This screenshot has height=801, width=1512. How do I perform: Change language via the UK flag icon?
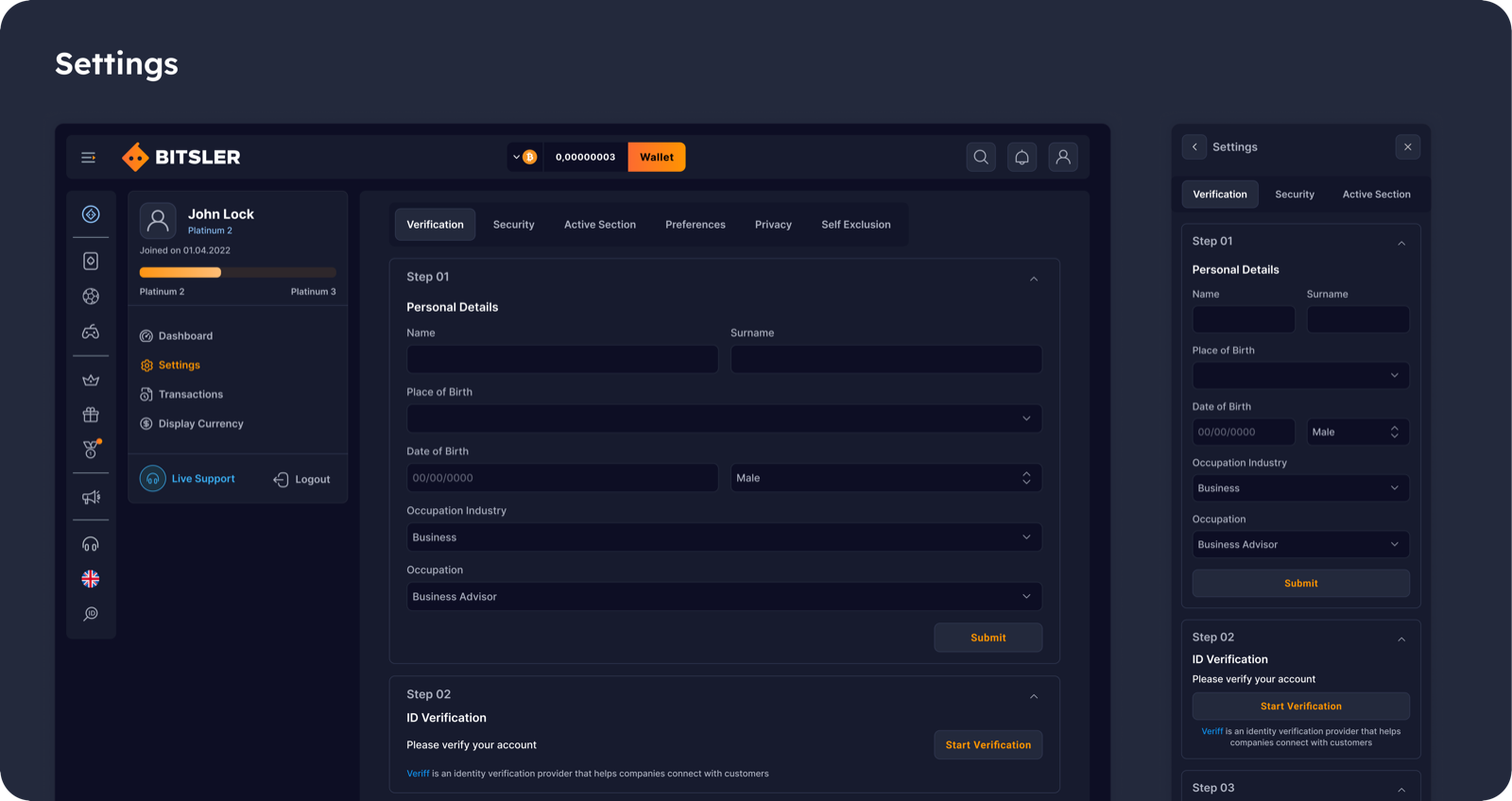[91, 579]
